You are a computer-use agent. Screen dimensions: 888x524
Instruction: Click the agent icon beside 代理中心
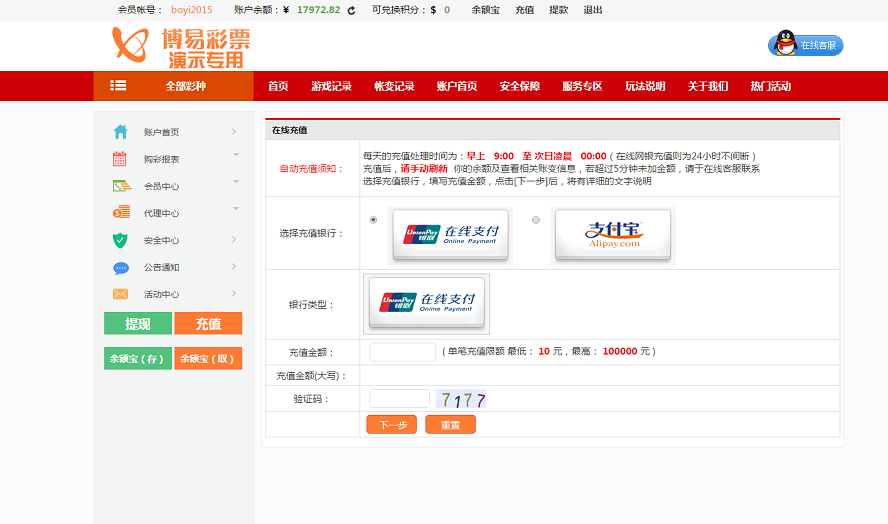pyautogui.click(x=121, y=212)
